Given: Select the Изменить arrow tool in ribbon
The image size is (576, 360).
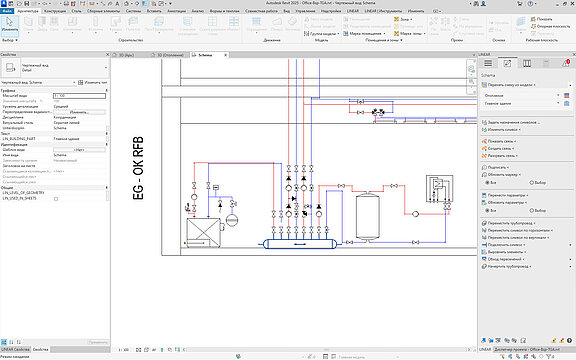Looking at the screenshot, I should [10, 25].
